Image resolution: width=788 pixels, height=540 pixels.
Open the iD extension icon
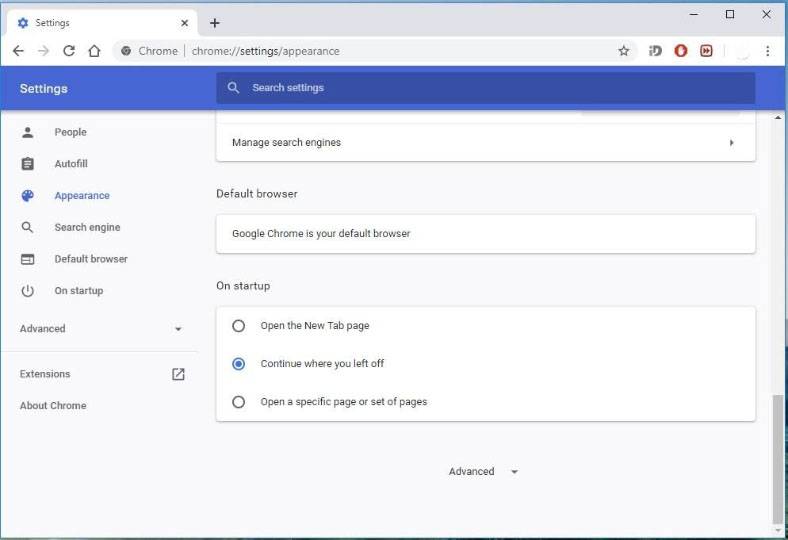pos(655,51)
